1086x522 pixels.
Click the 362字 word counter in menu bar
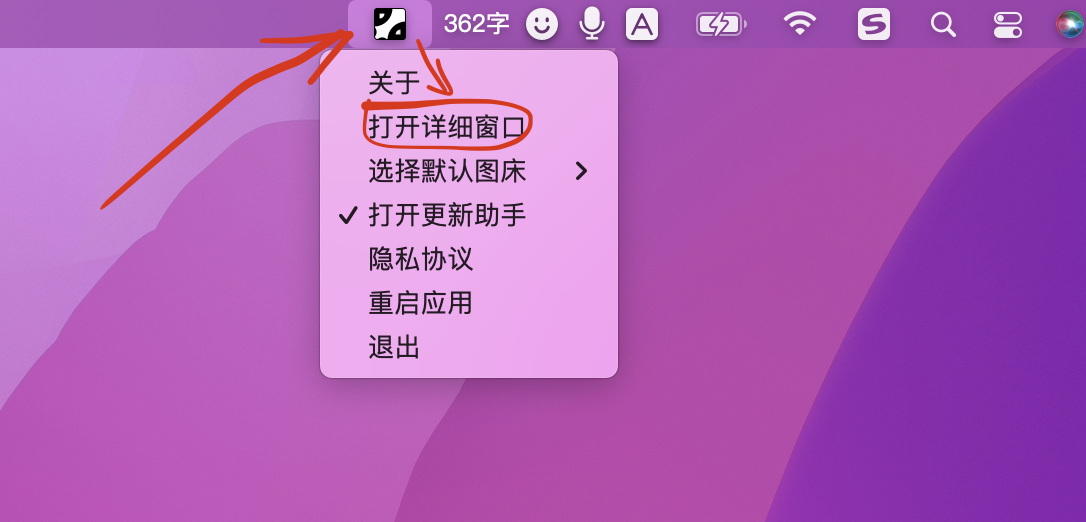[477, 24]
